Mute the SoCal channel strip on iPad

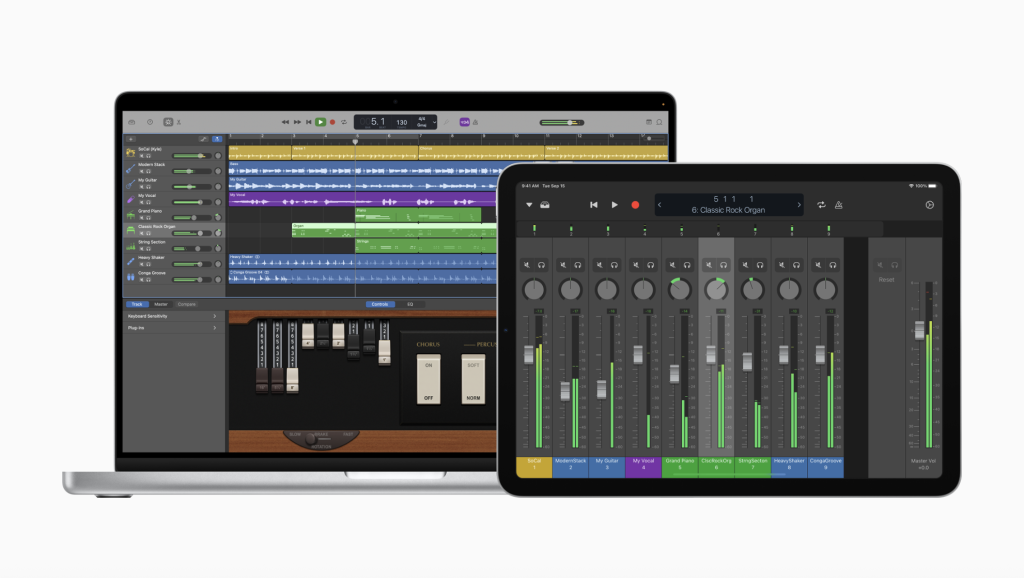click(524, 265)
